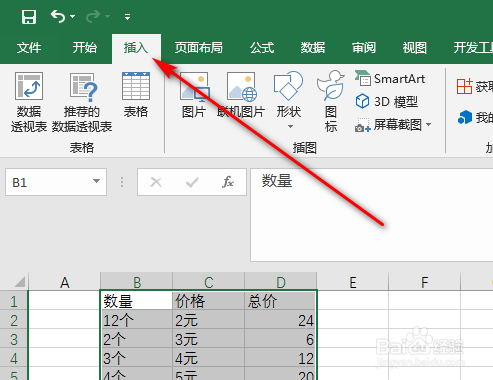Click the cancel X in formula bar
The height and width of the screenshot is (380, 493).
click(x=156, y=182)
